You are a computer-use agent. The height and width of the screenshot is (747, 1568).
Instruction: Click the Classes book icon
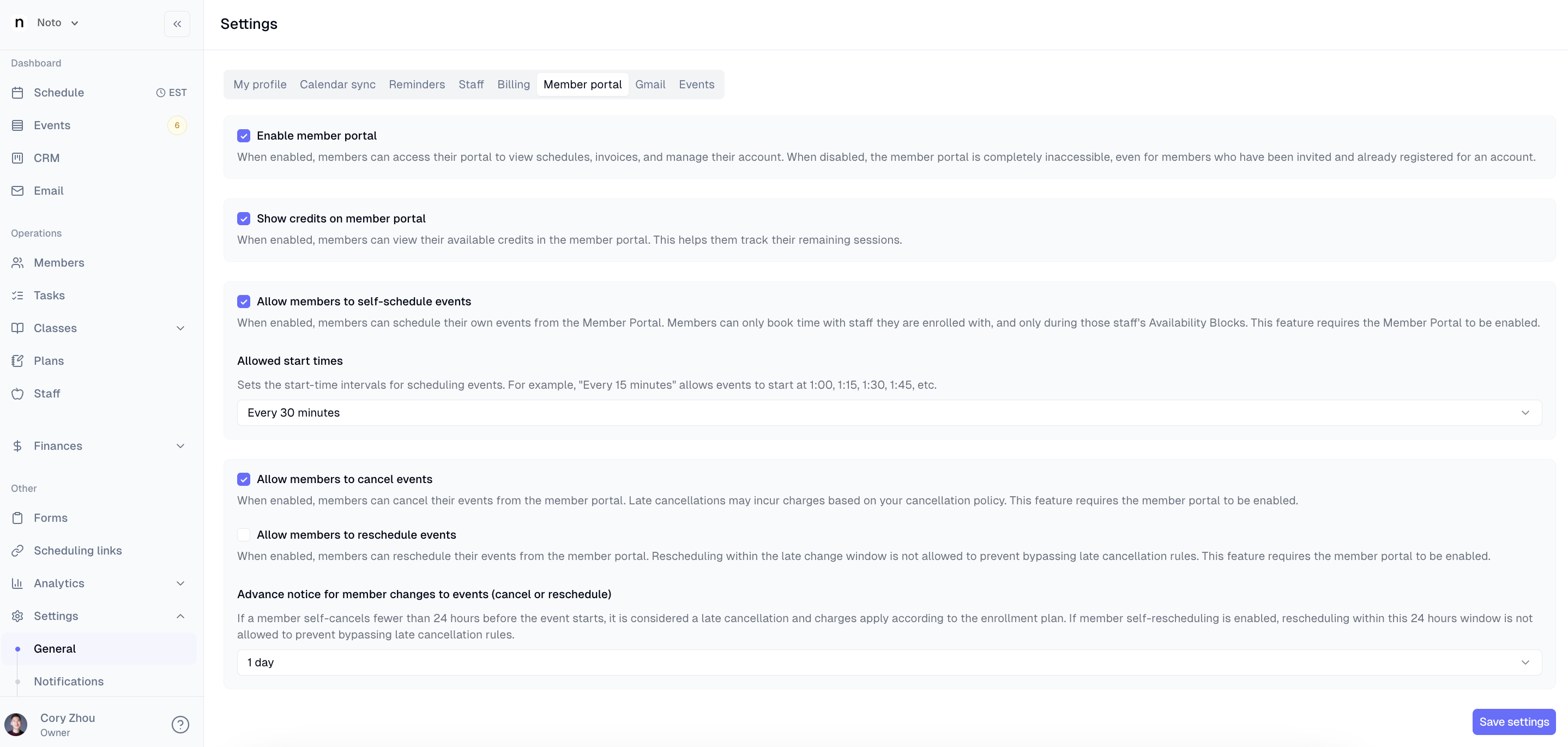coord(17,328)
